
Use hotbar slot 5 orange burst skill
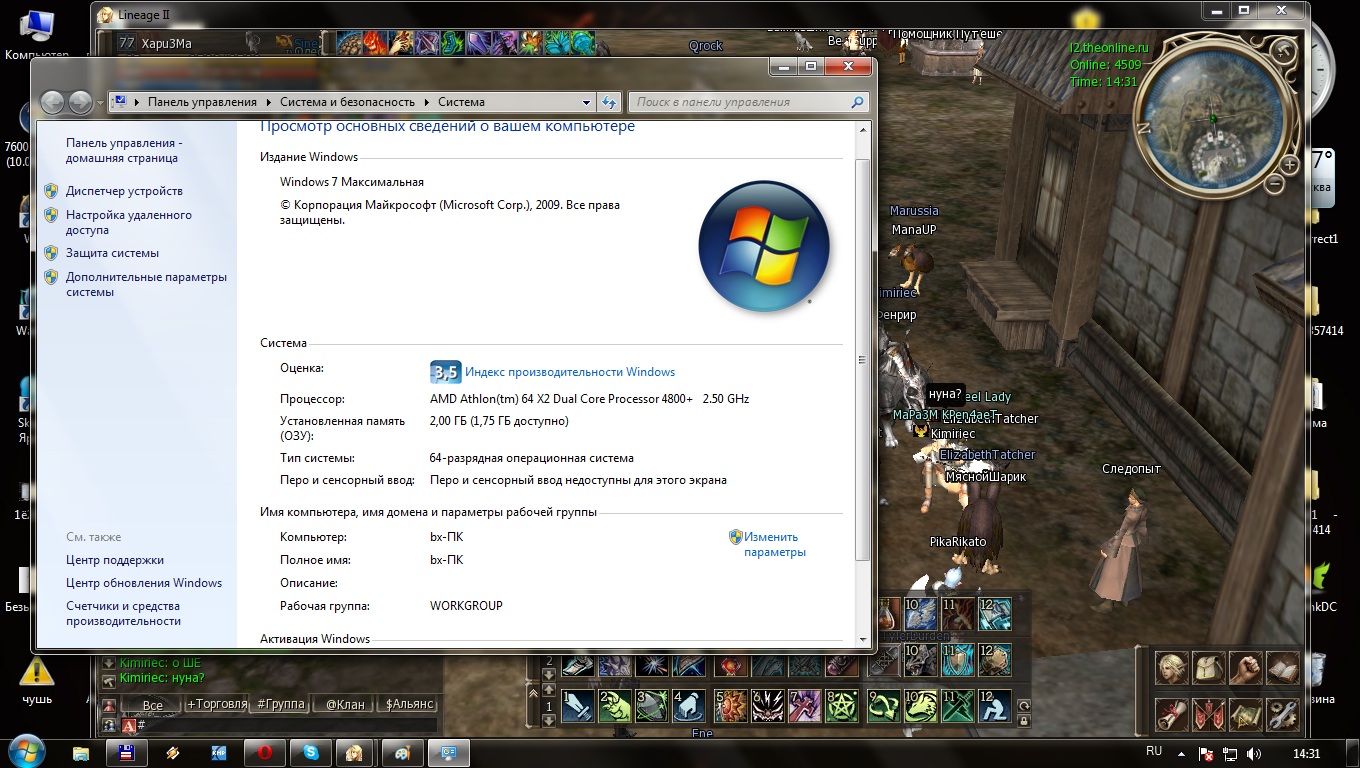point(732,706)
